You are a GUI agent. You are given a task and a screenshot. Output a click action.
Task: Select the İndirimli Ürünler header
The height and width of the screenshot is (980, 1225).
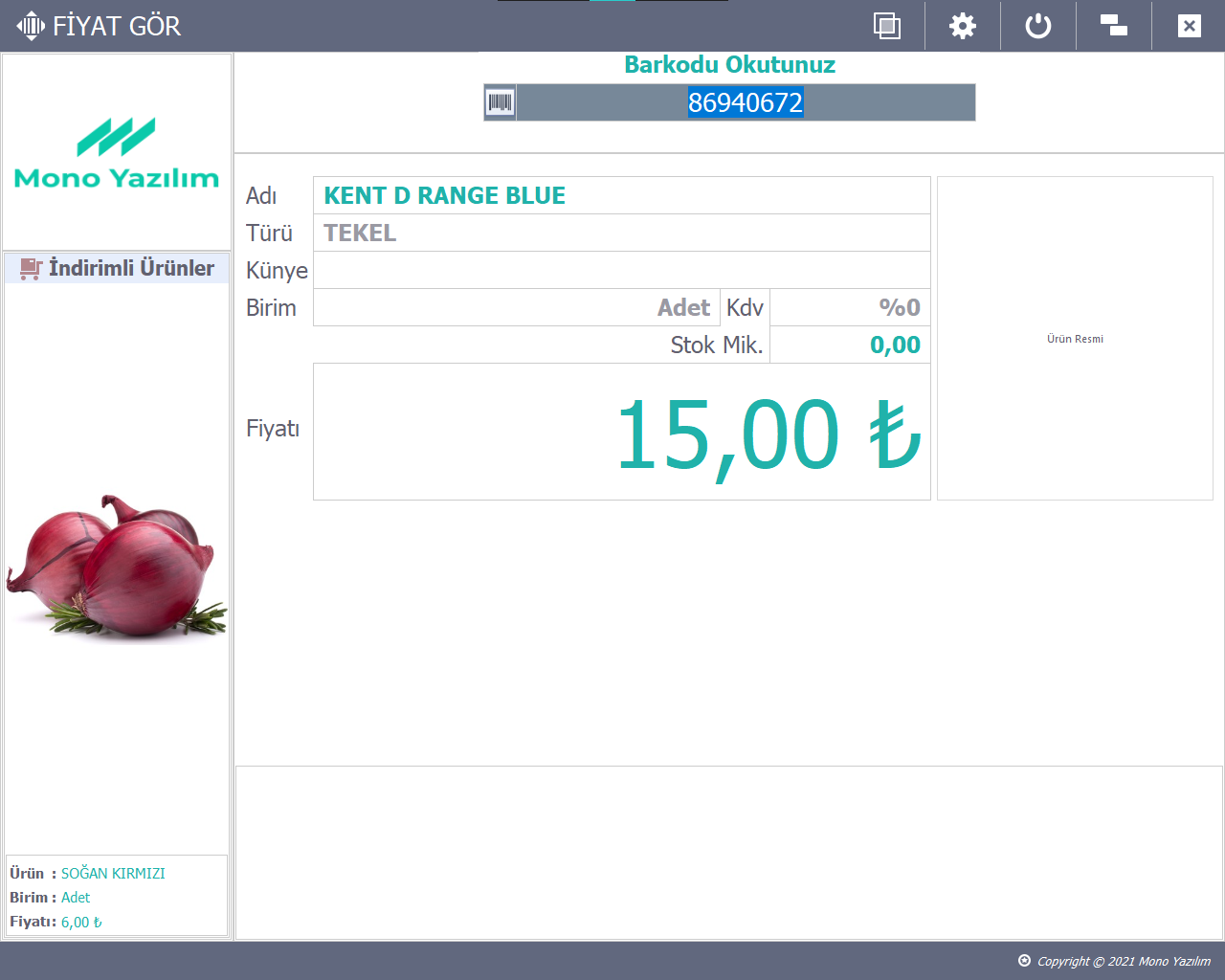click(x=131, y=268)
